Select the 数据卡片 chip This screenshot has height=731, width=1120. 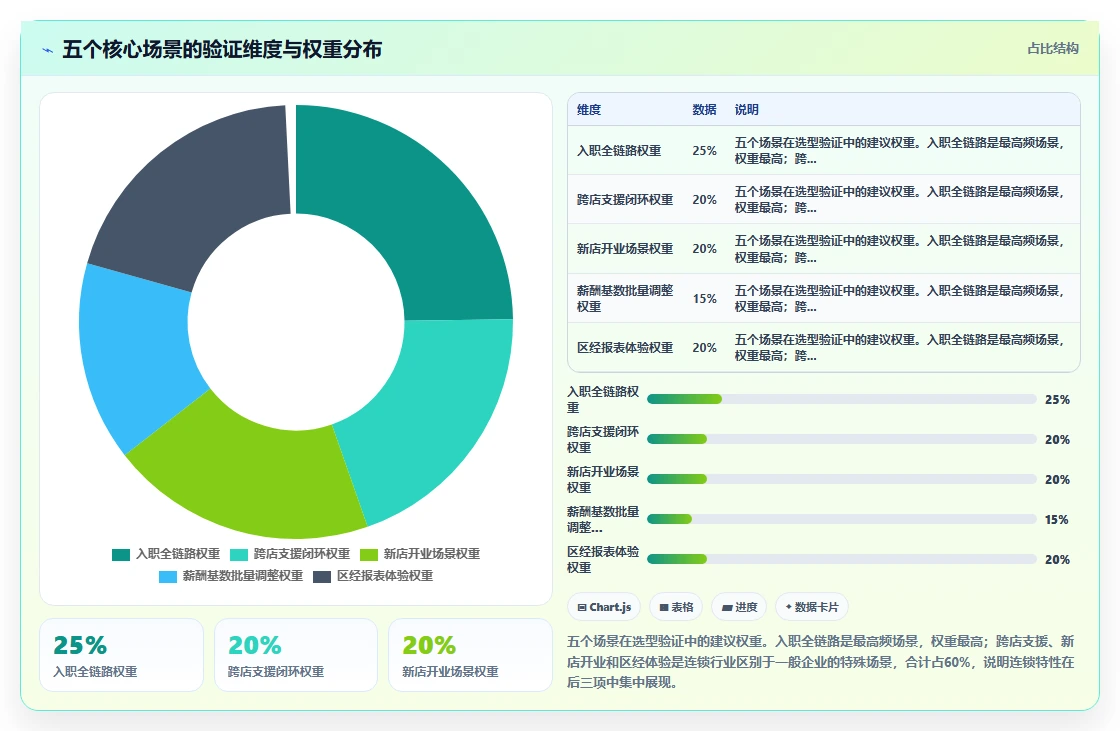[x=811, y=607]
